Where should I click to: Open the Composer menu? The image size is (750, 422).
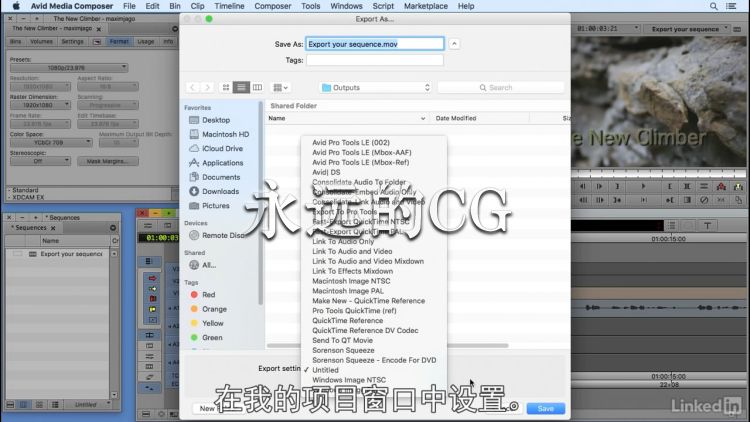click(273, 6)
